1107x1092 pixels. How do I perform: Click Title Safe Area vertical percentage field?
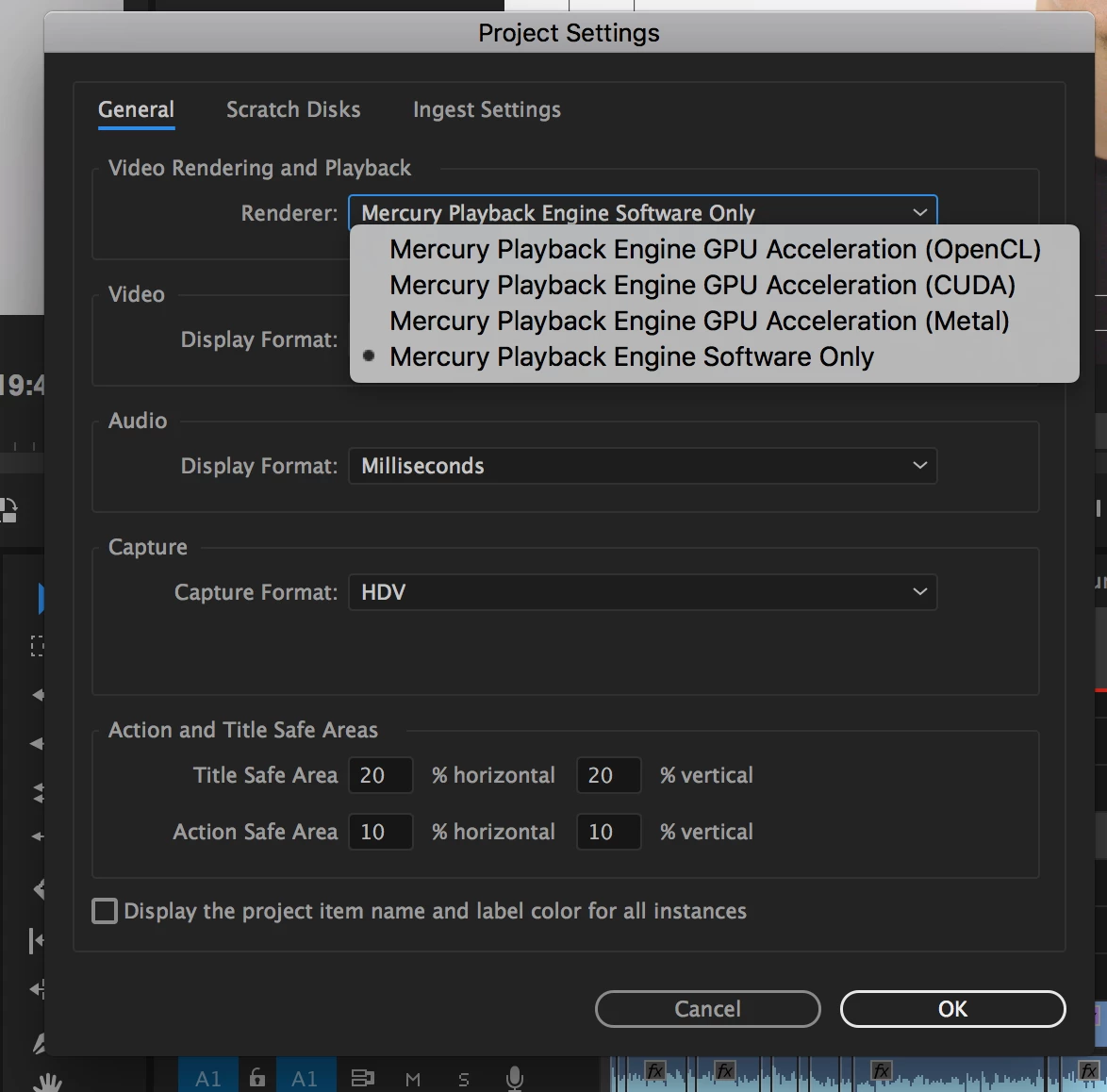pyautogui.click(x=608, y=775)
